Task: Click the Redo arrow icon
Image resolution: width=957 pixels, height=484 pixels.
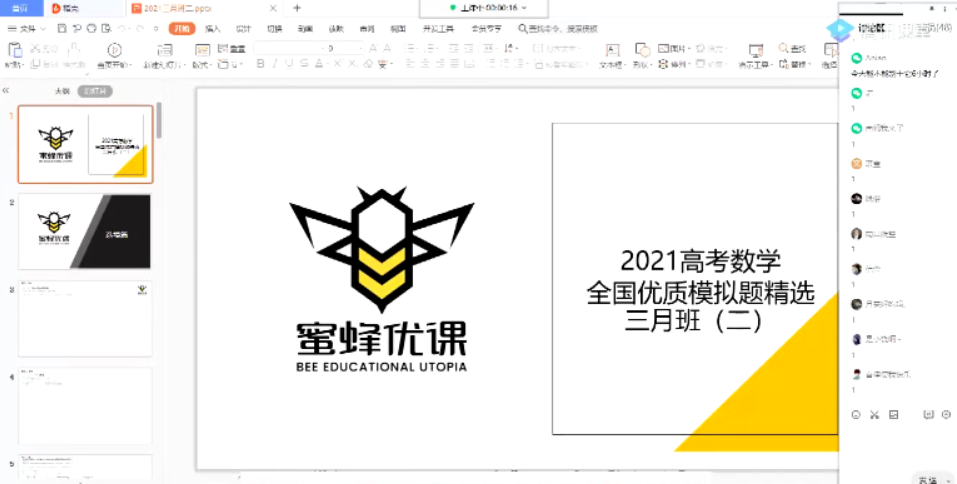Action: (x=140, y=29)
